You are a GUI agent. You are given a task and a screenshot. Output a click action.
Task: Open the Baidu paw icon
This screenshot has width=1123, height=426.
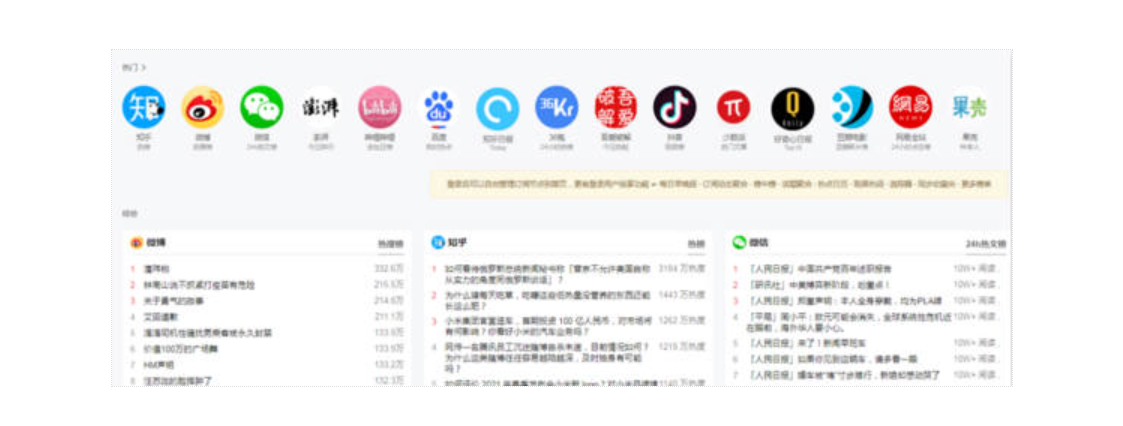pyautogui.click(x=438, y=107)
